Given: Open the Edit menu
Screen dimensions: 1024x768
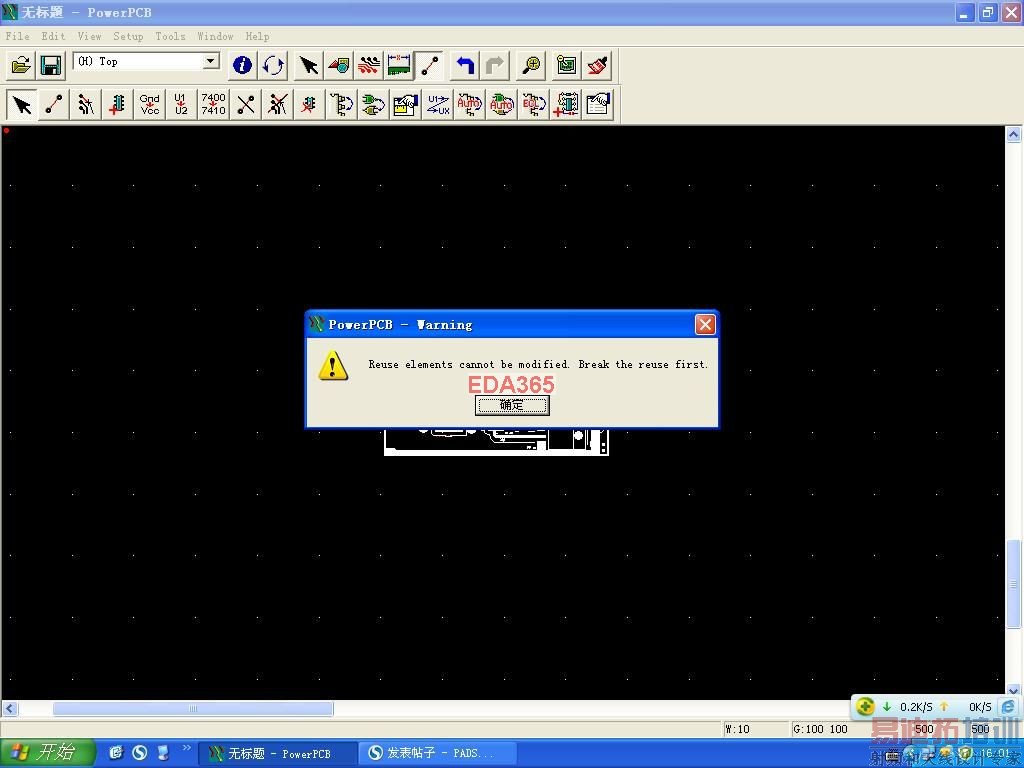Looking at the screenshot, I should pos(53,36).
